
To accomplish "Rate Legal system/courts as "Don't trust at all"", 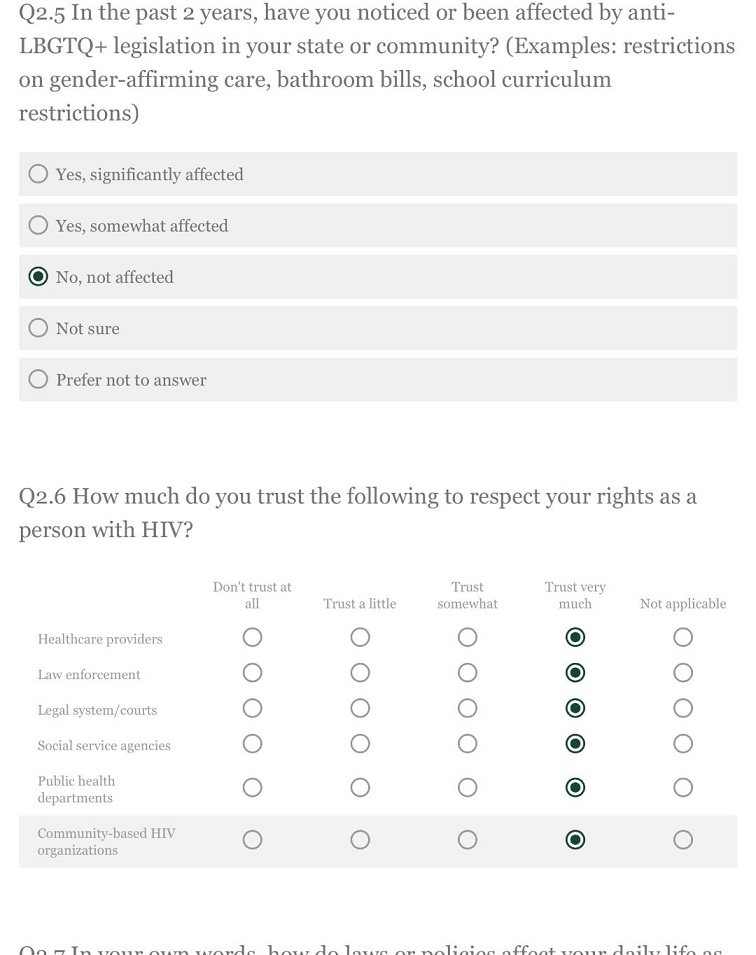I will coord(252,708).
